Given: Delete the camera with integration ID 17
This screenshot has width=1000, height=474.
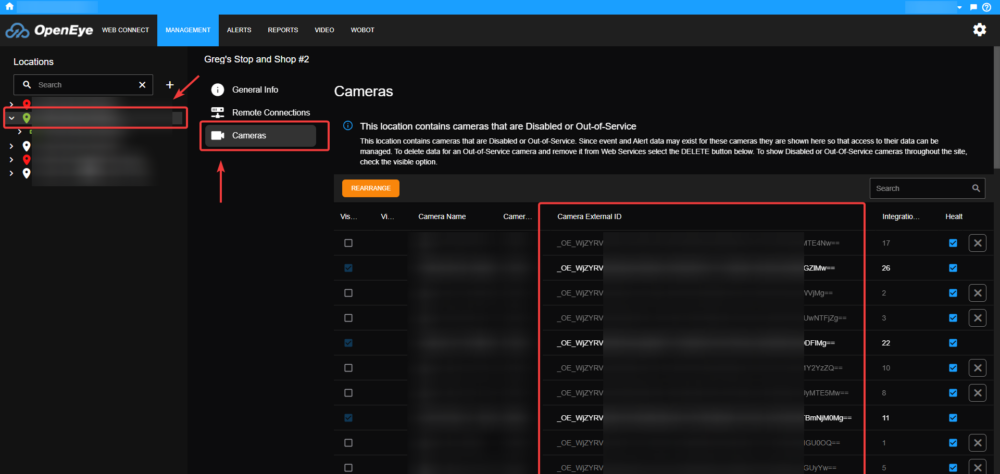Looking at the screenshot, I should pos(978,243).
